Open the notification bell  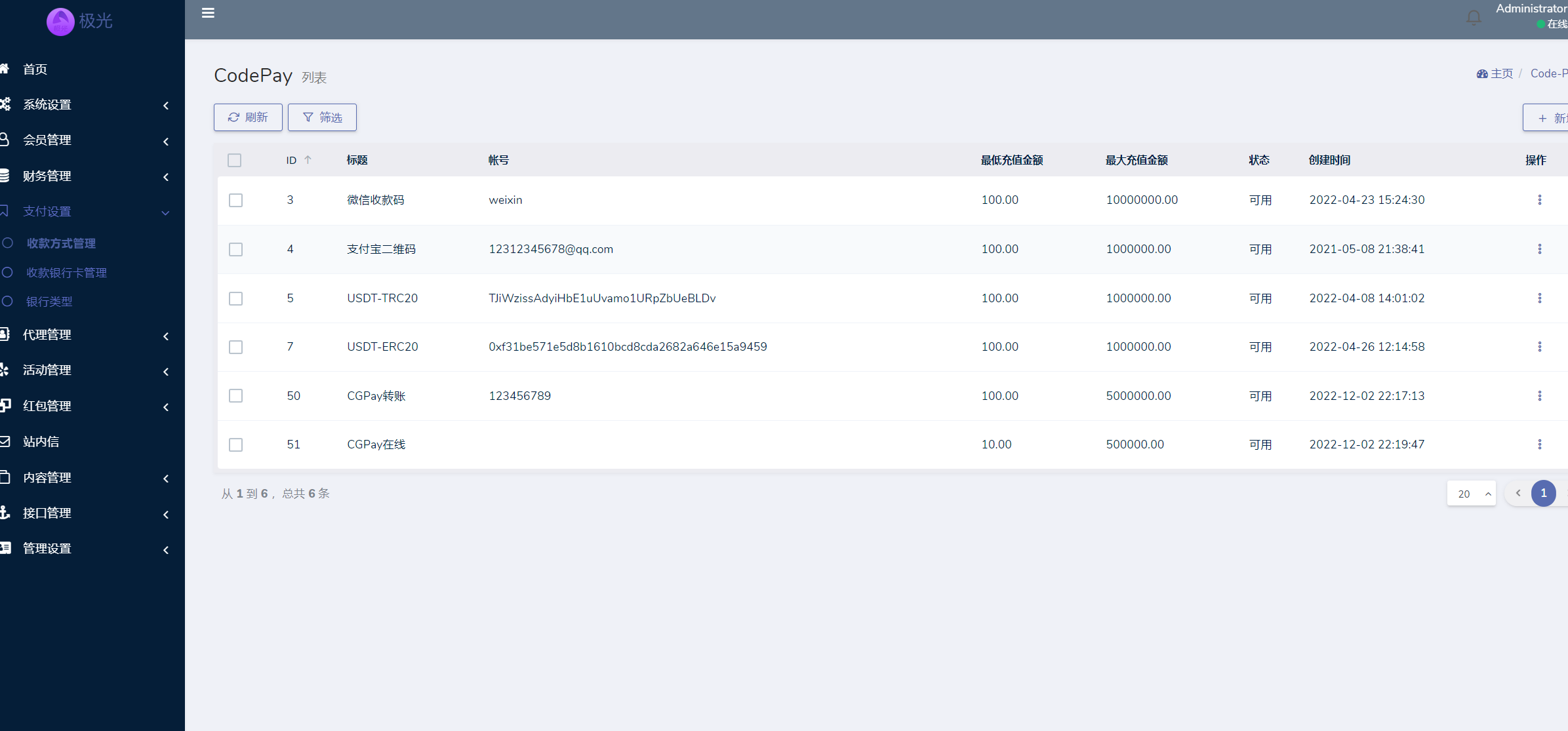point(1474,18)
